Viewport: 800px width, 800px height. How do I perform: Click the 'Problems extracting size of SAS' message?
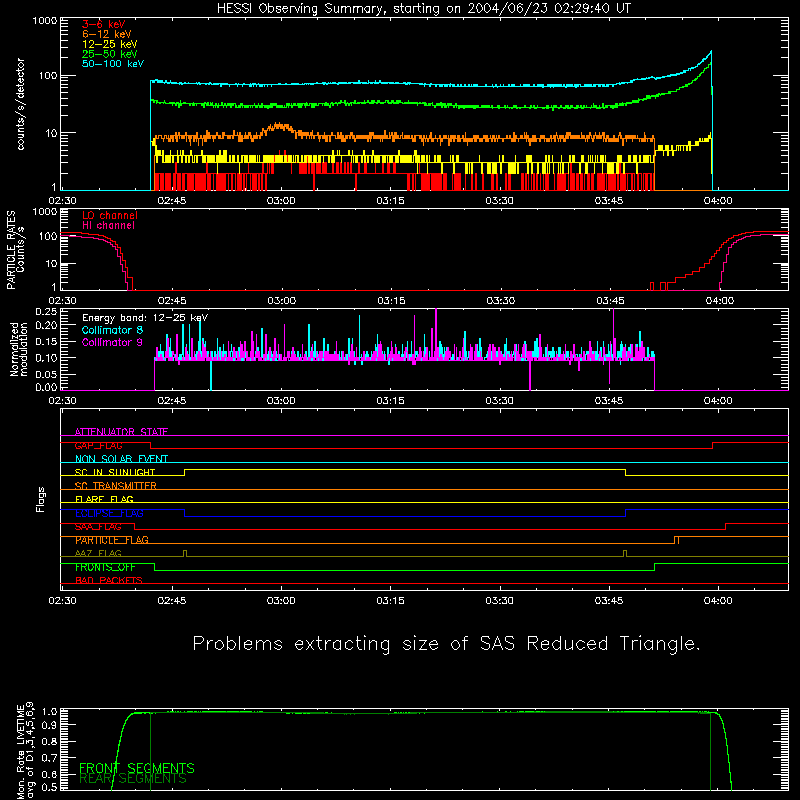point(446,644)
